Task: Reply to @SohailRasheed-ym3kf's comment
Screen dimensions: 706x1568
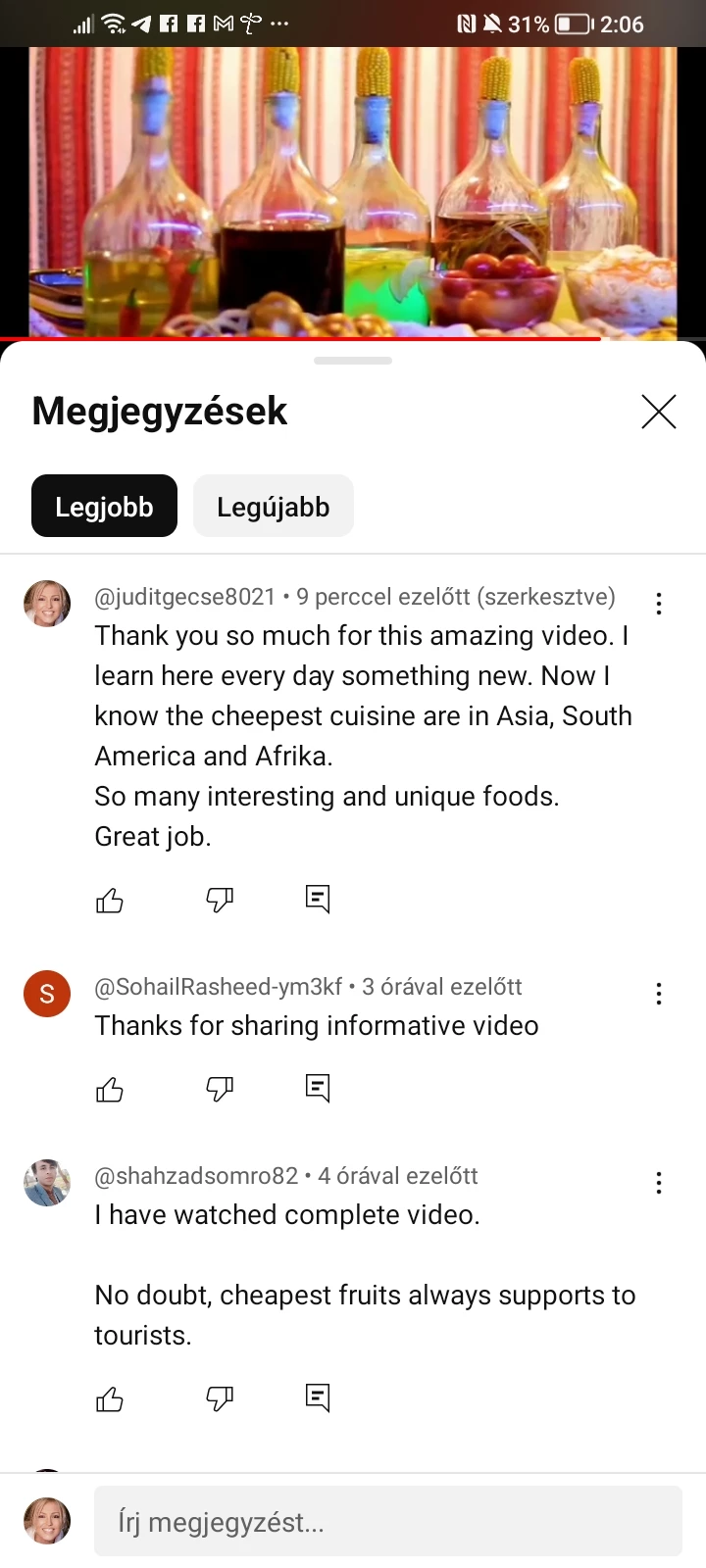Action: tap(318, 1089)
